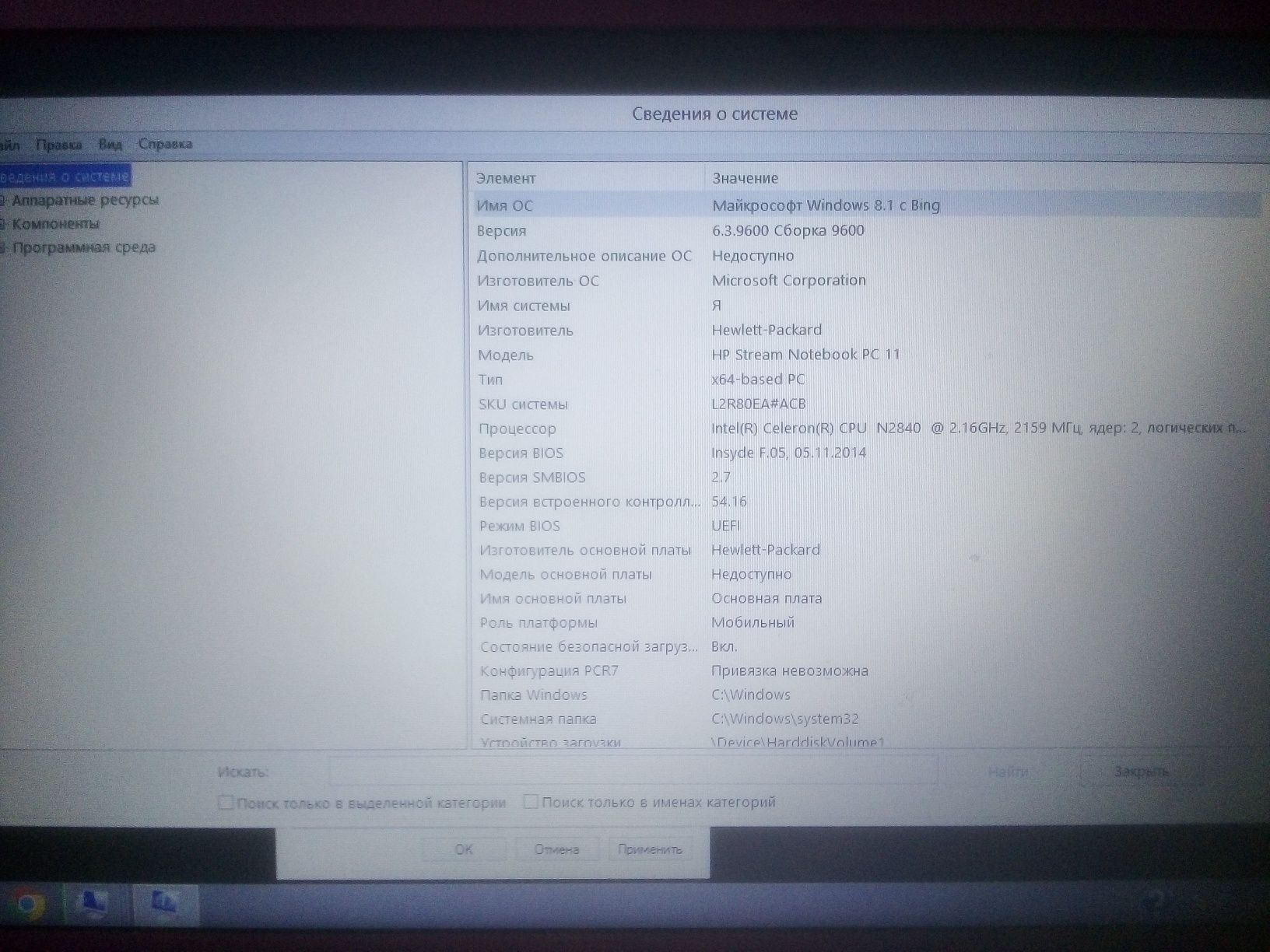Click the Закрыть button
The height and width of the screenshot is (952, 1270).
(x=1141, y=771)
